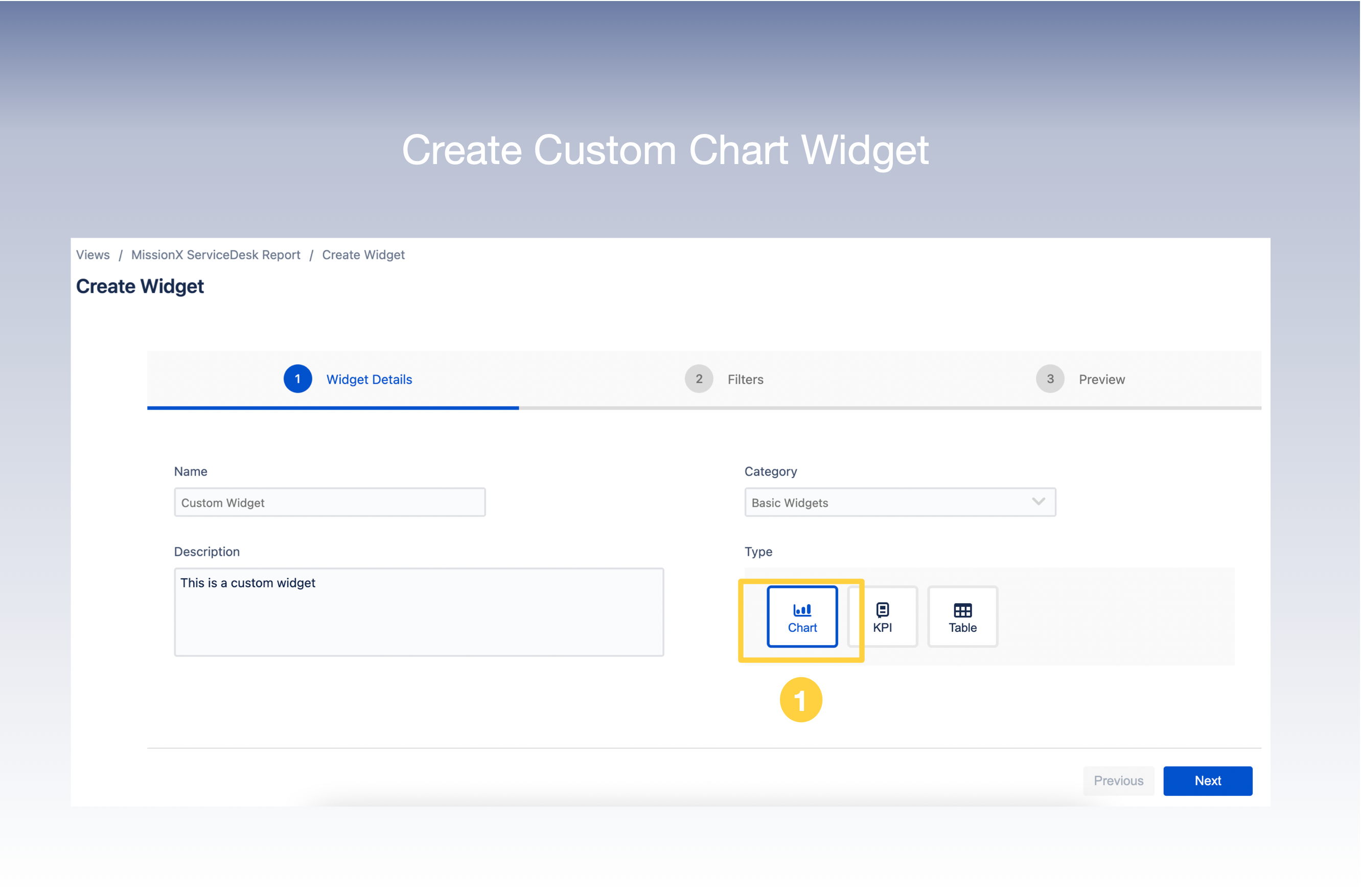
Task: Switch to the Filters step
Action: (x=745, y=379)
